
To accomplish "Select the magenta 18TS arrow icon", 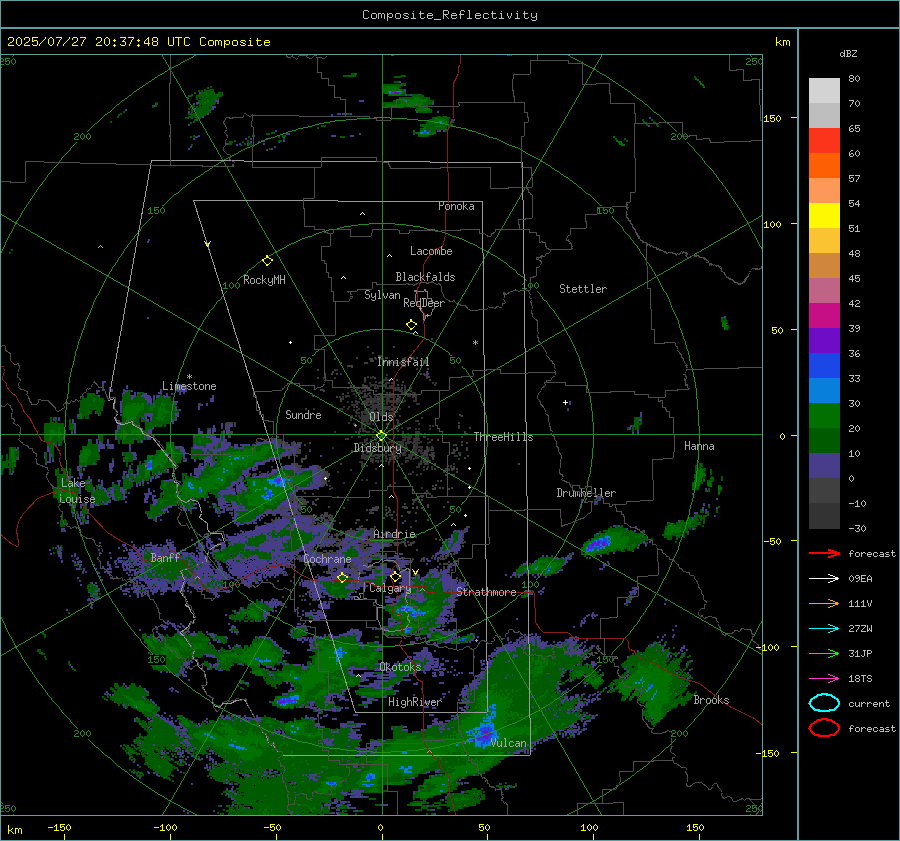I will 824,679.
